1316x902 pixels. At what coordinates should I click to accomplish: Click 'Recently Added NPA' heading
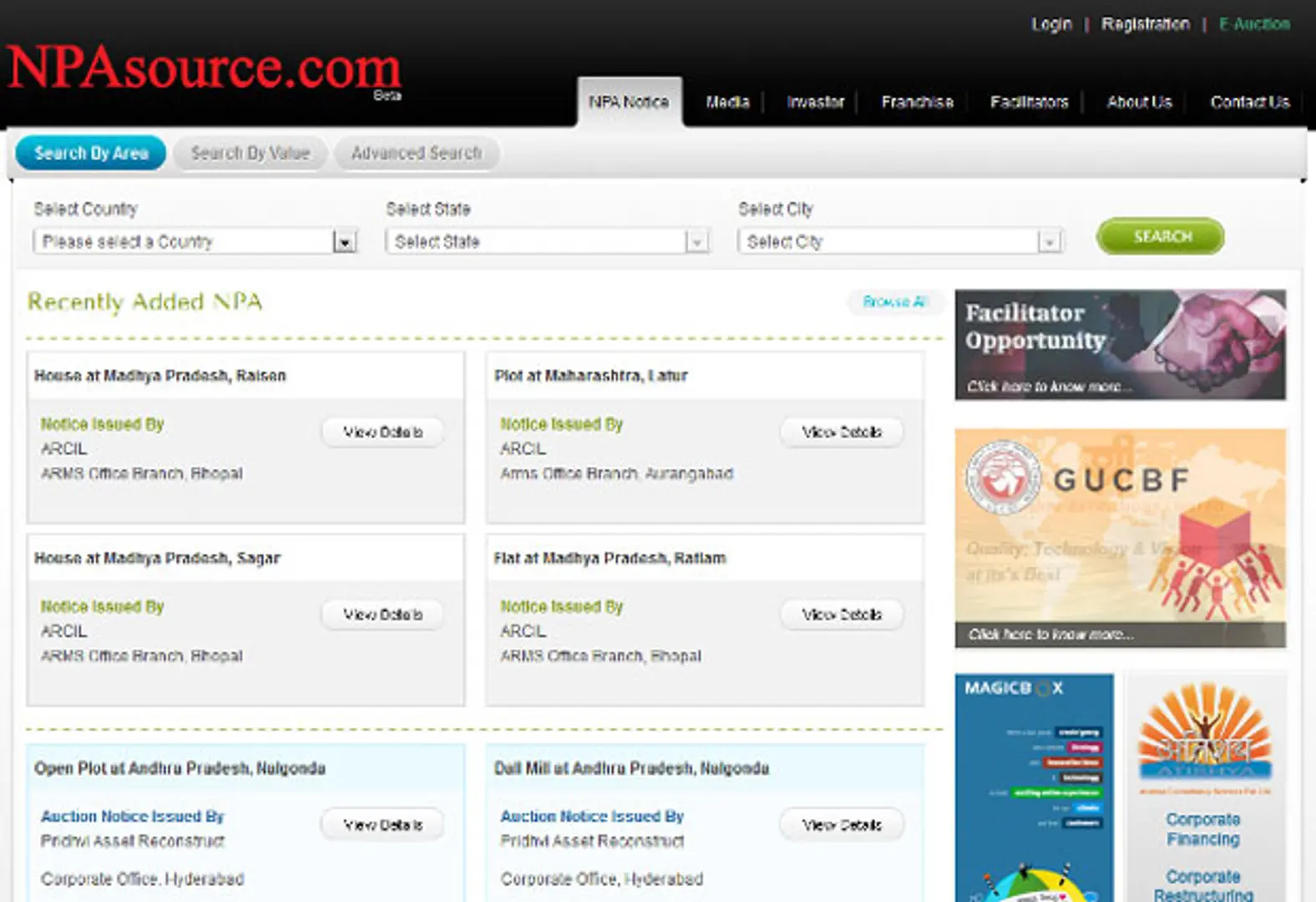pyautogui.click(x=145, y=302)
